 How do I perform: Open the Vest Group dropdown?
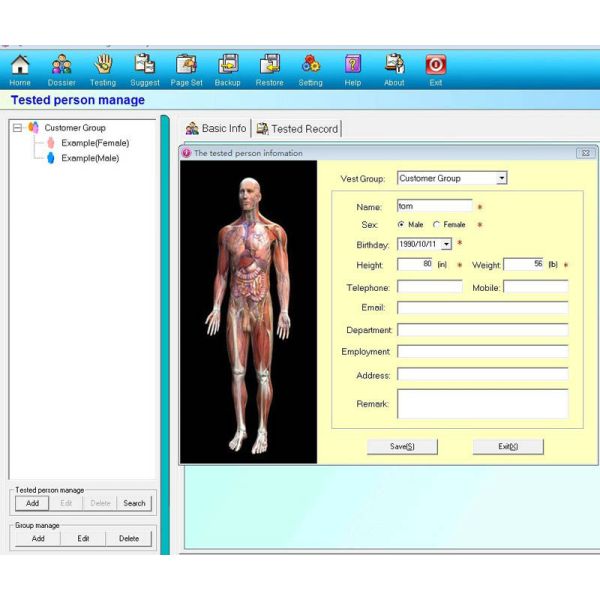[x=501, y=178]
